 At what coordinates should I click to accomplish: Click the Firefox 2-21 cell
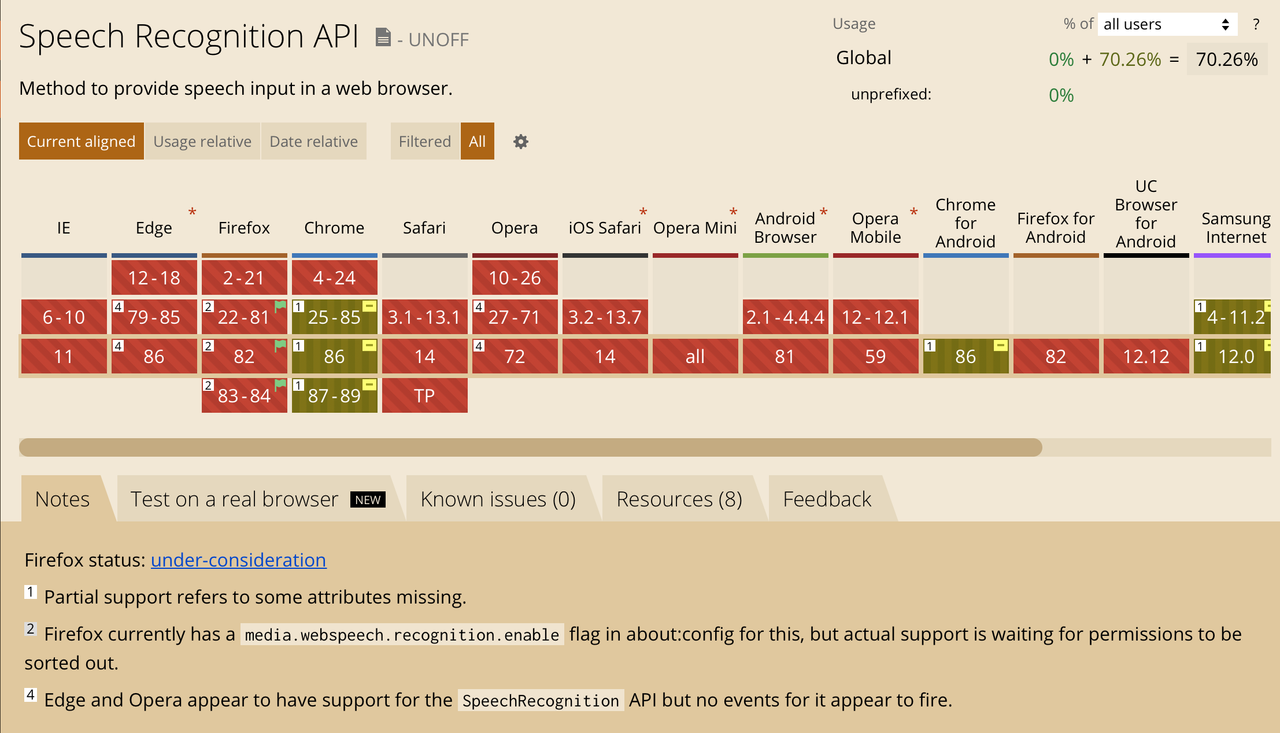coord(244,278)
